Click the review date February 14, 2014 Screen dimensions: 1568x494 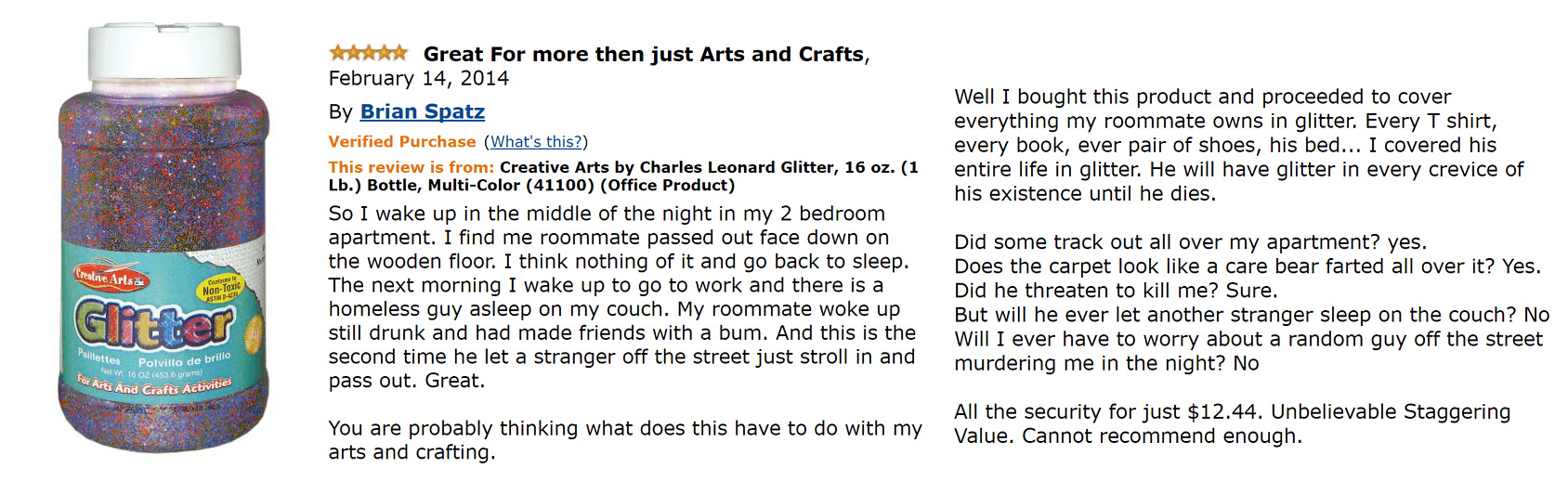click(x=418, y=78)
